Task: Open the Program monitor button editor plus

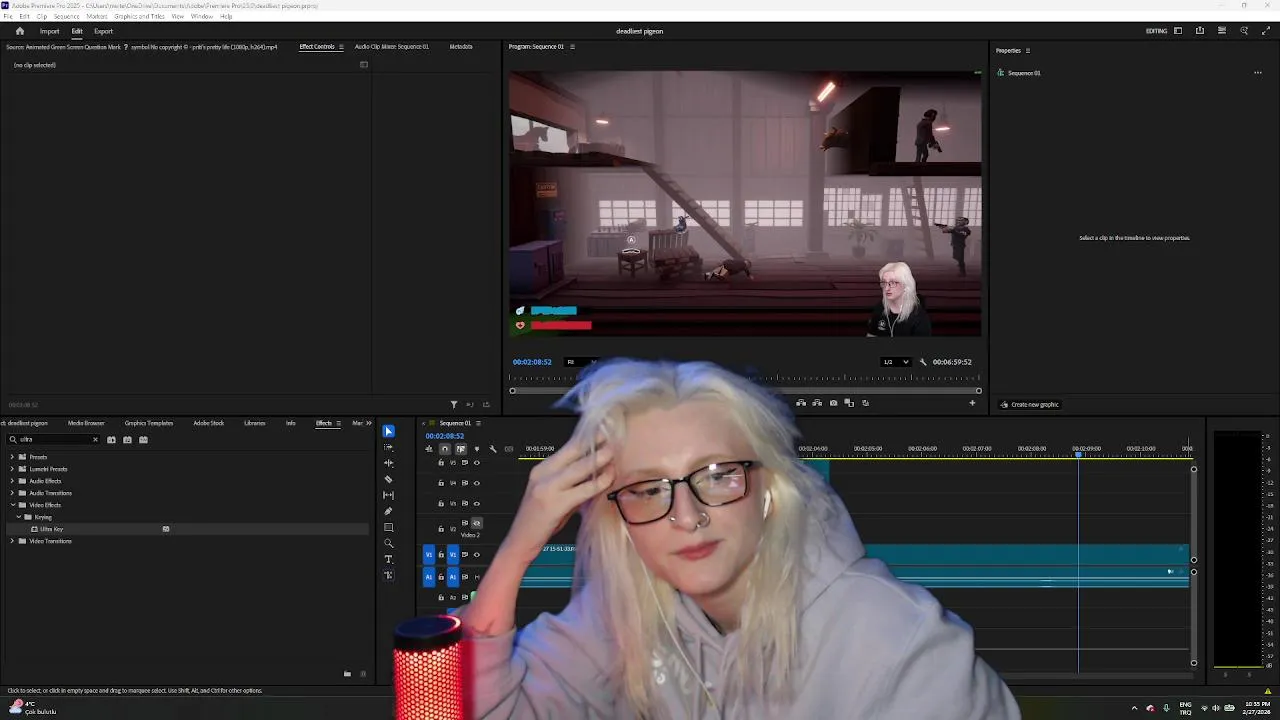Action: (972, 403)
